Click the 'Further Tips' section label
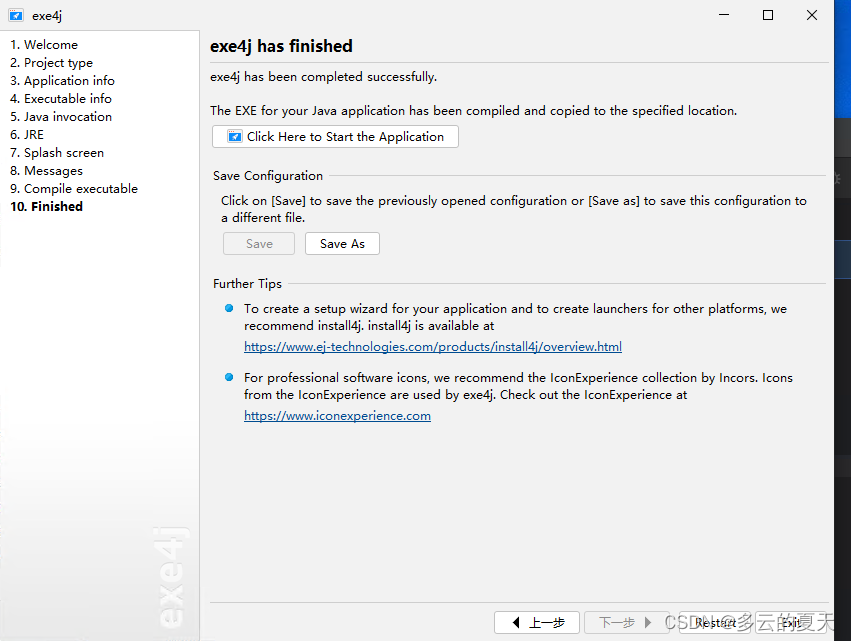Image resolution: width=851 pixels, height=641 pixels. click(x=247, y=284)
